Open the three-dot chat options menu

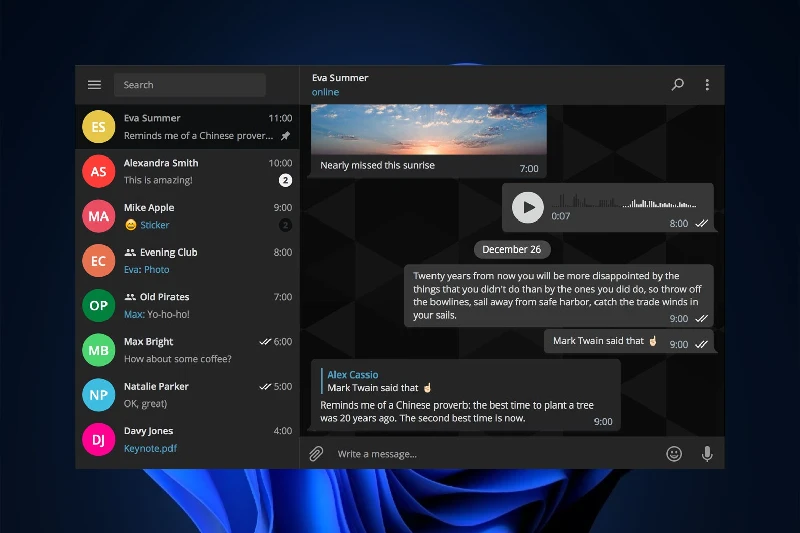pos(707,85)
